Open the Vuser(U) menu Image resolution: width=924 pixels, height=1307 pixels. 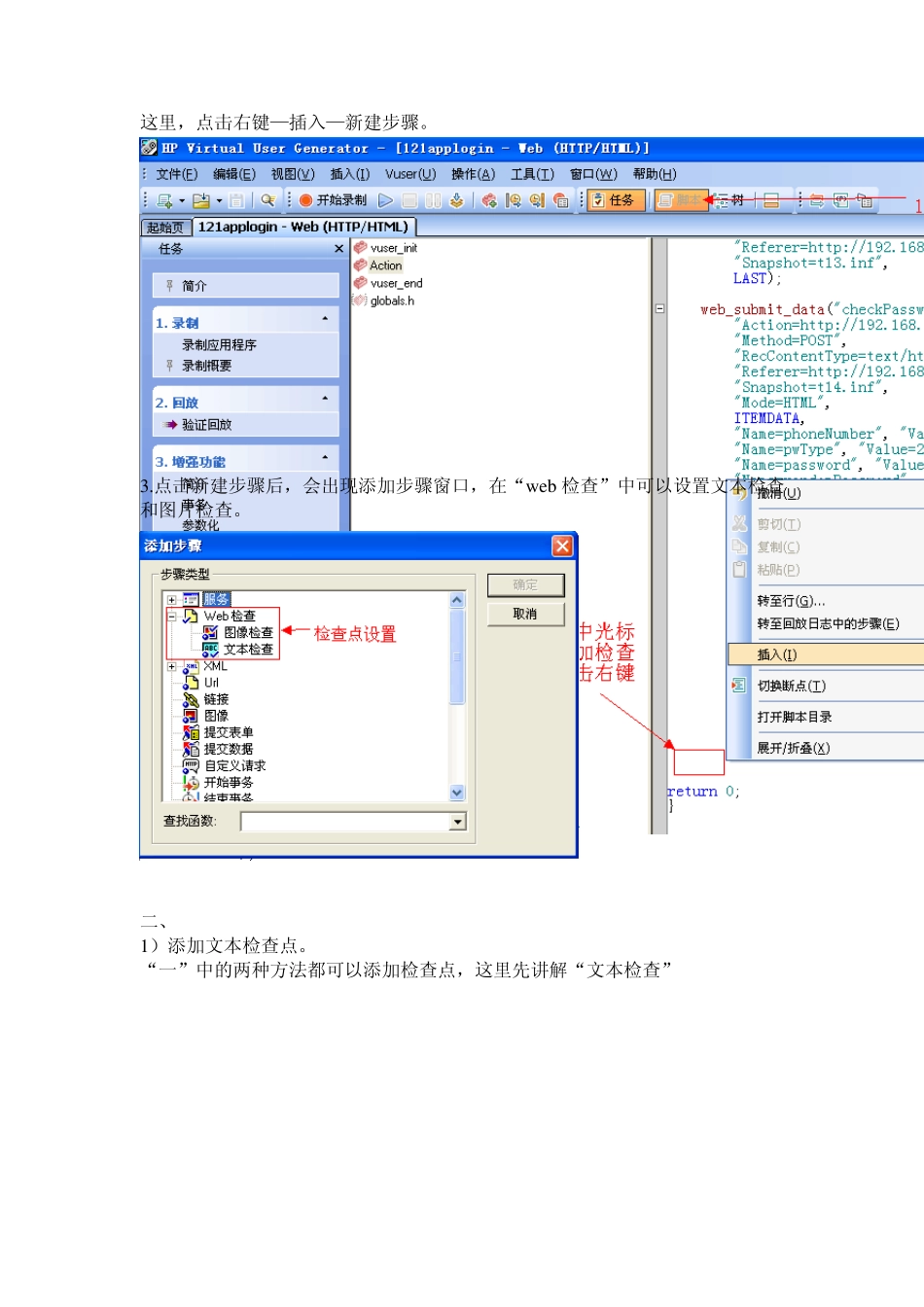coord(410,174)
